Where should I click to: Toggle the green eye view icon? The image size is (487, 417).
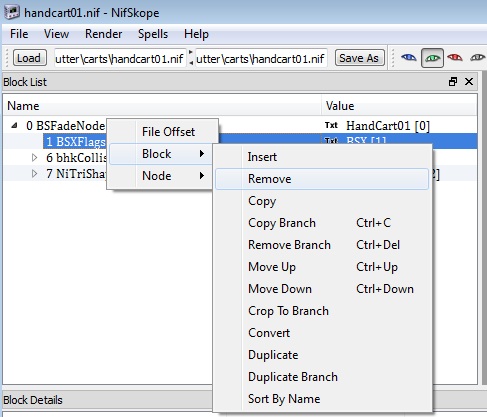[x=432, y=58]
